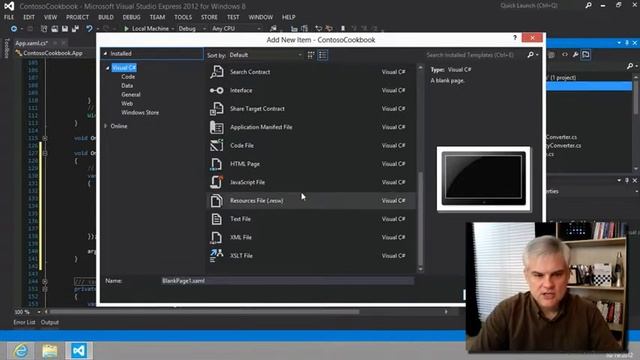Open the WINDOW menu

pos(260,17)
